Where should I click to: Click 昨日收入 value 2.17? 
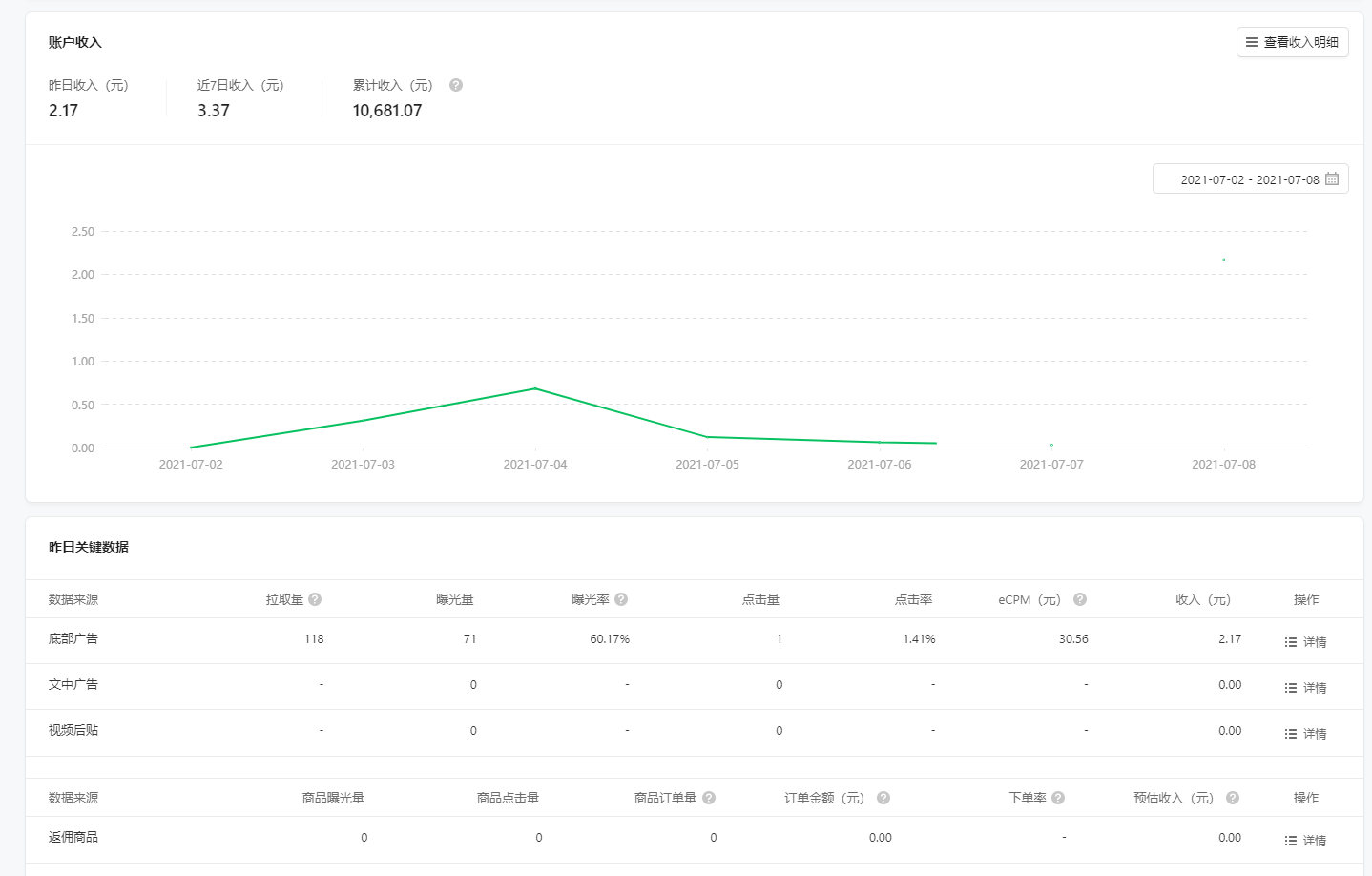coord(64,111)
